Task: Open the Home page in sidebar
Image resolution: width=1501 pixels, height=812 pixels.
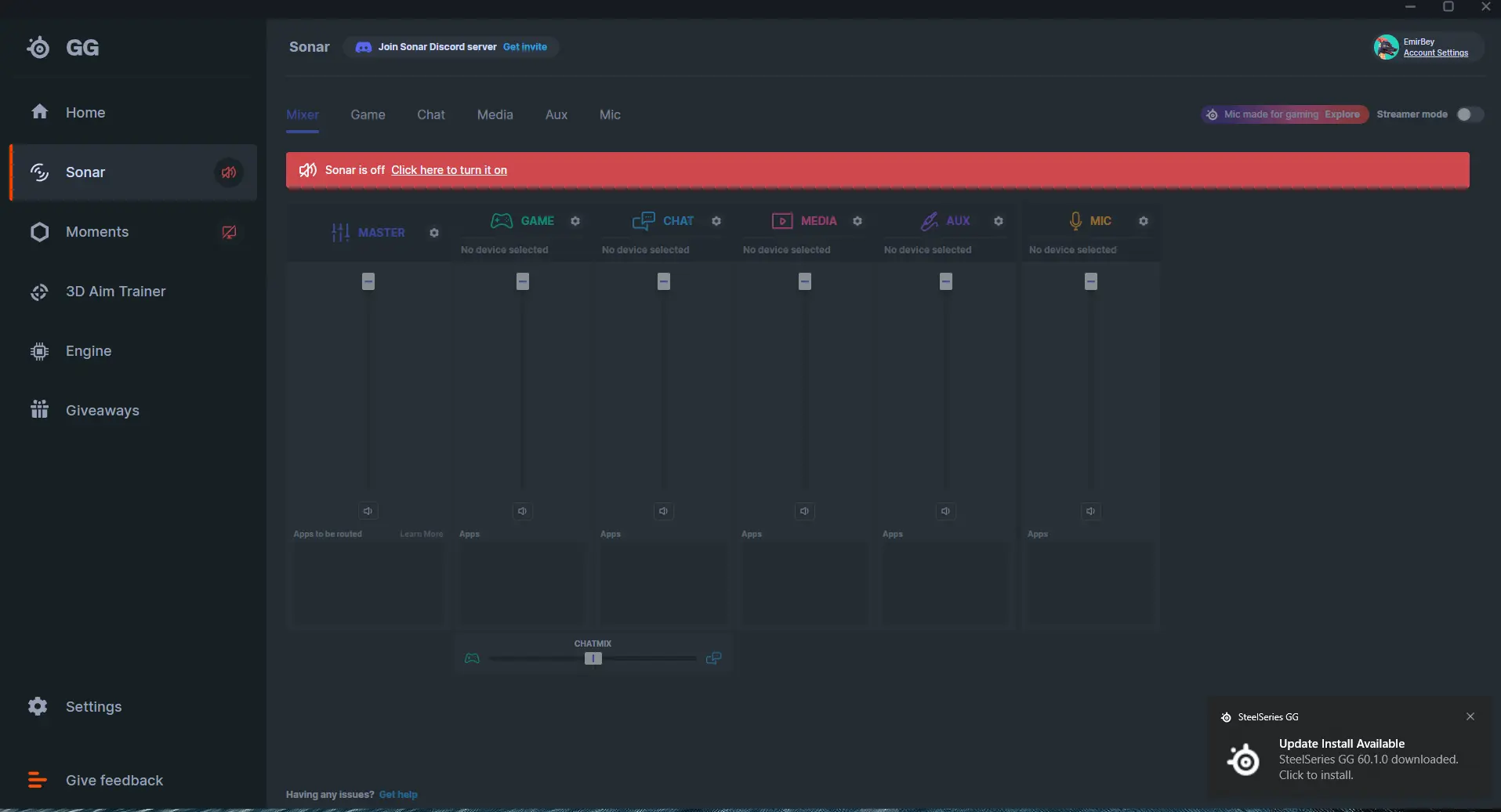Action: click(133, 113)
